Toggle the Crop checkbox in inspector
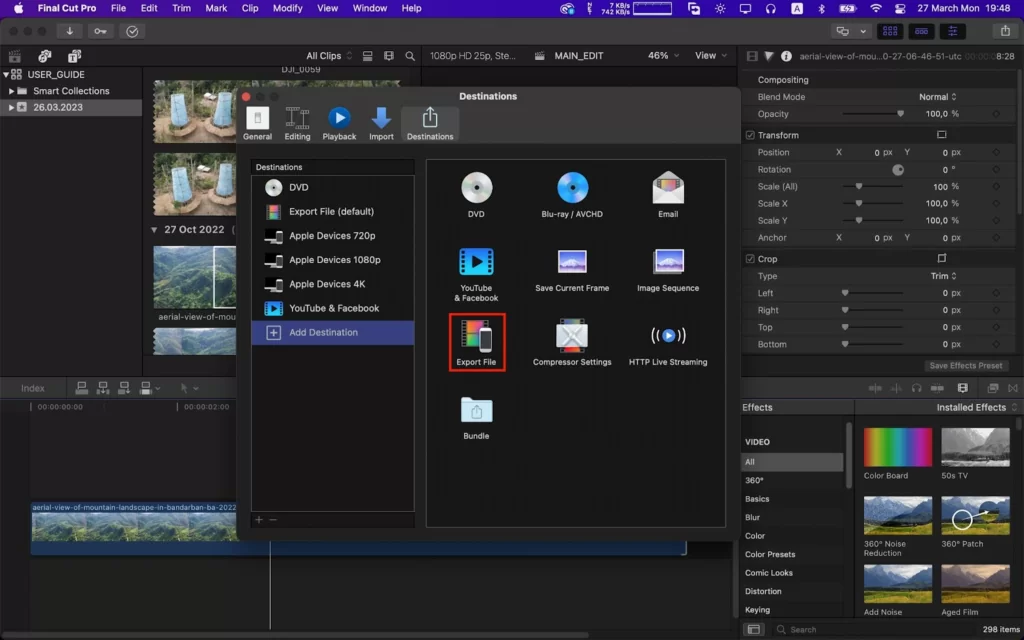 point(750,259)
